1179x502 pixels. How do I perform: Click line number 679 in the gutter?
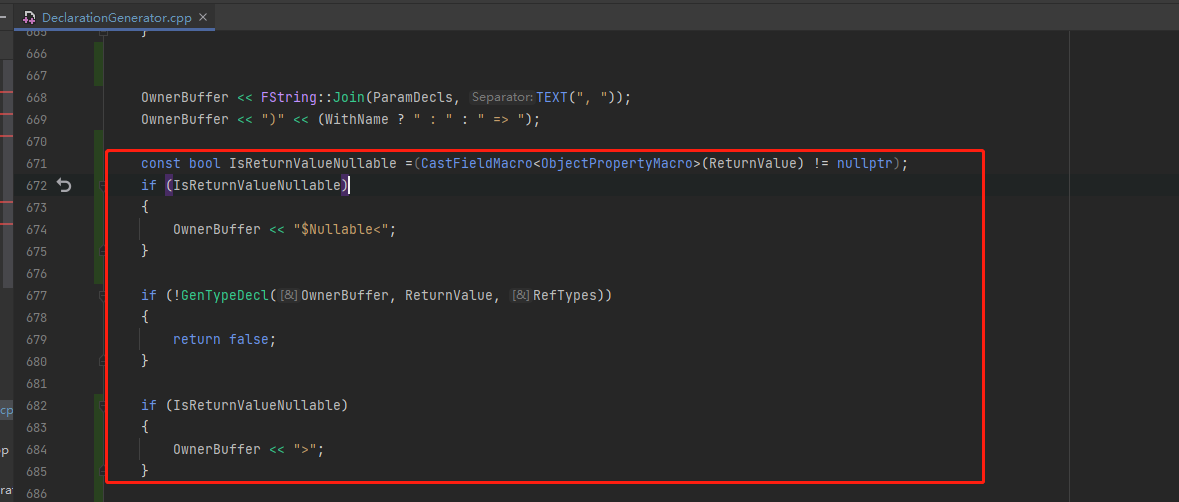36,340
